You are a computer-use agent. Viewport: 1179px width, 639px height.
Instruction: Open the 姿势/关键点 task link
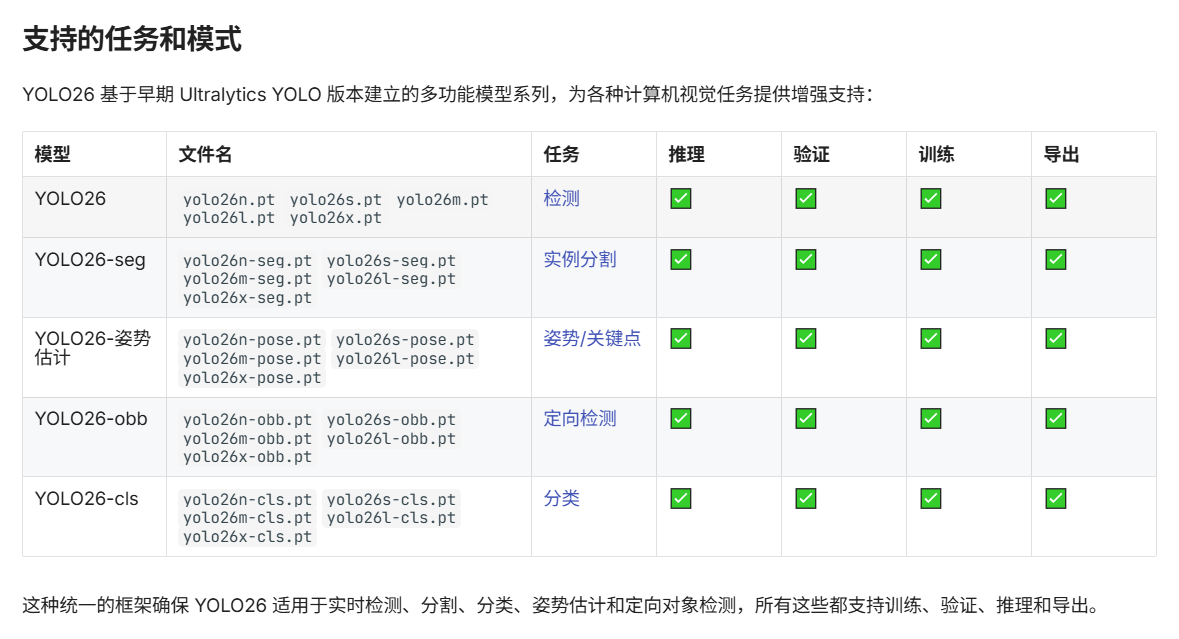click(x=592, y=338)
